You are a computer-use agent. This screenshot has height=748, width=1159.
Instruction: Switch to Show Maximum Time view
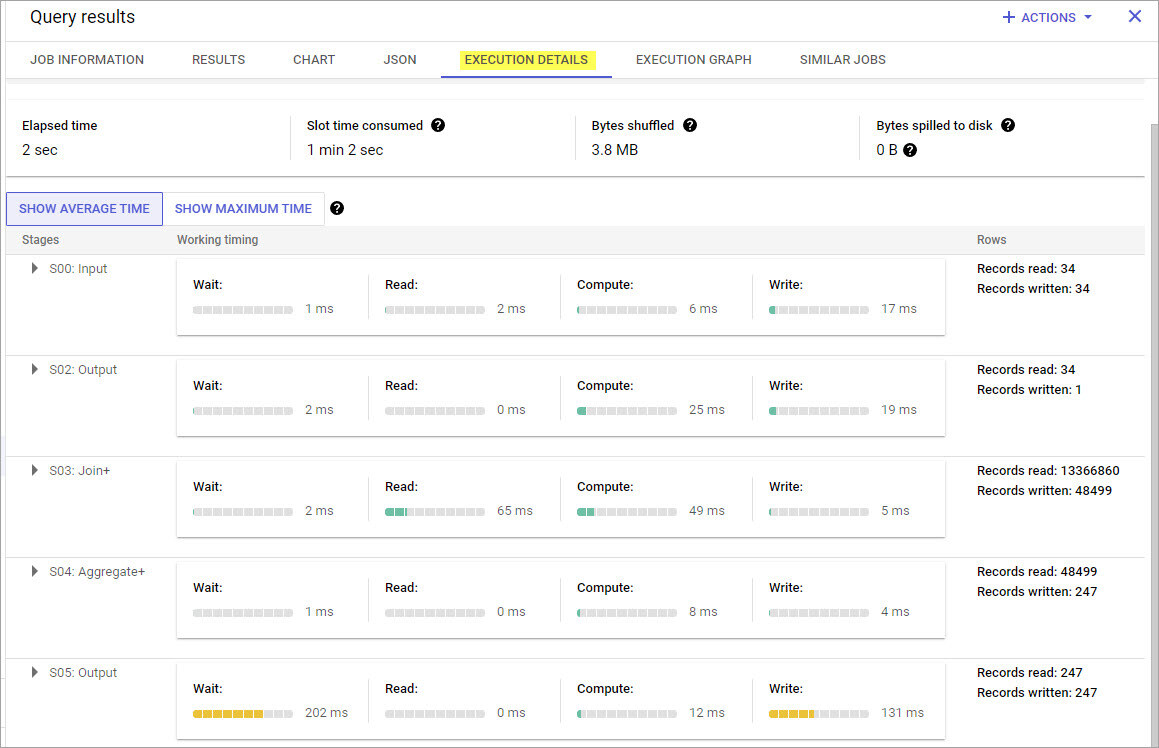click(244, 208)
